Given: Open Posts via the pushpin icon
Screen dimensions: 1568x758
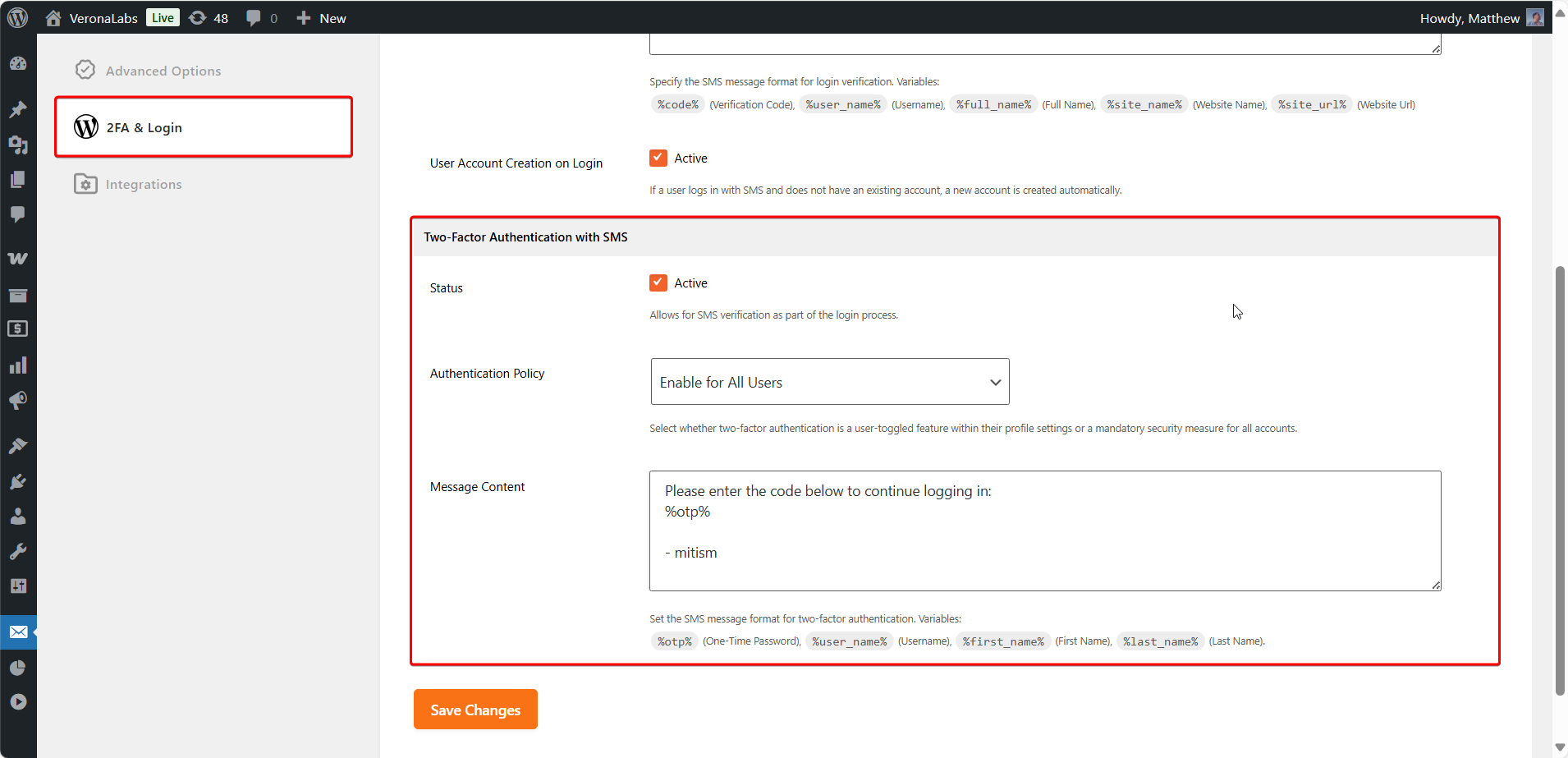Looking at the screenshot, I should tap(18, 109).
